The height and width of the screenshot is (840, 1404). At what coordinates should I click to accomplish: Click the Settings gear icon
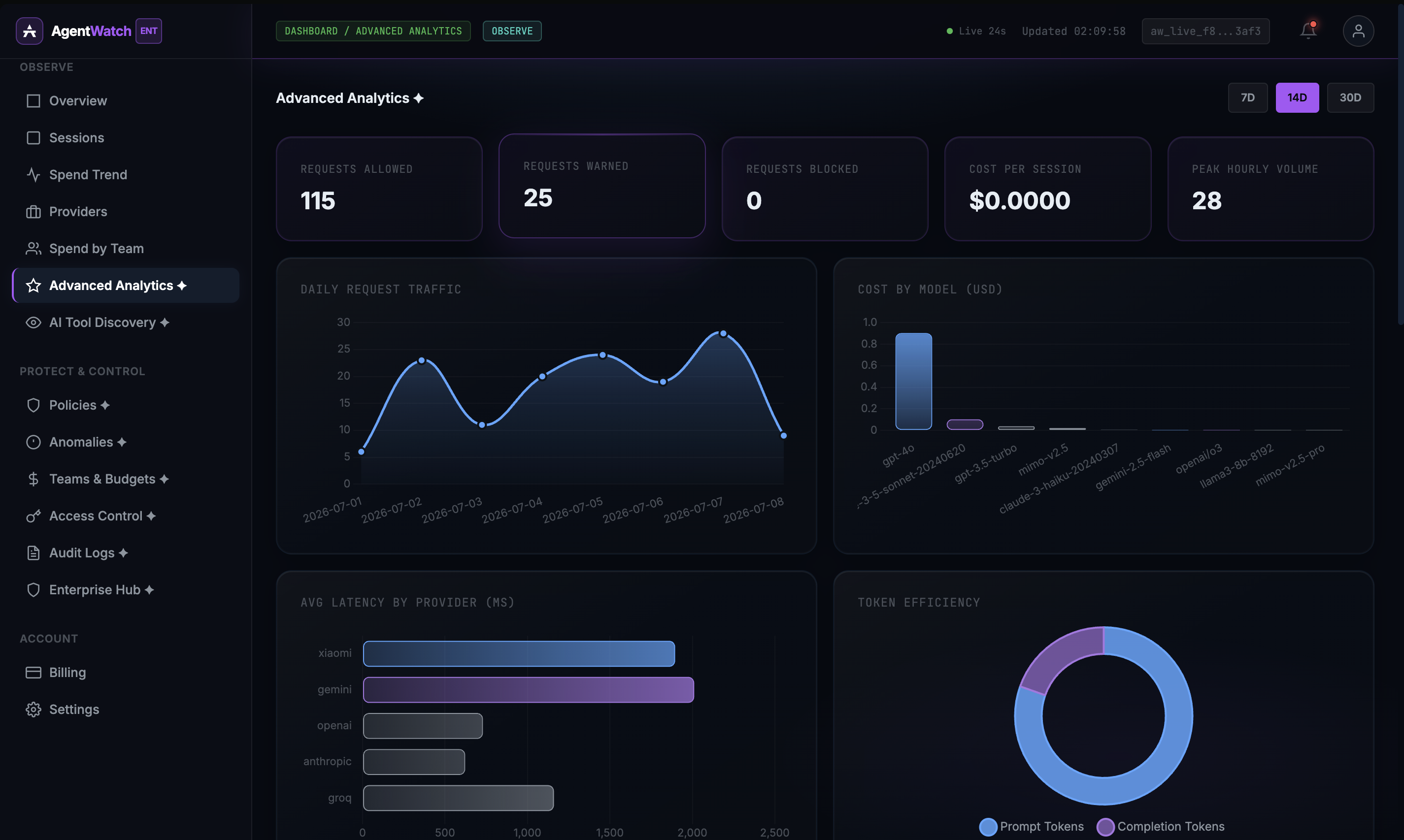(x=33, y=709)
